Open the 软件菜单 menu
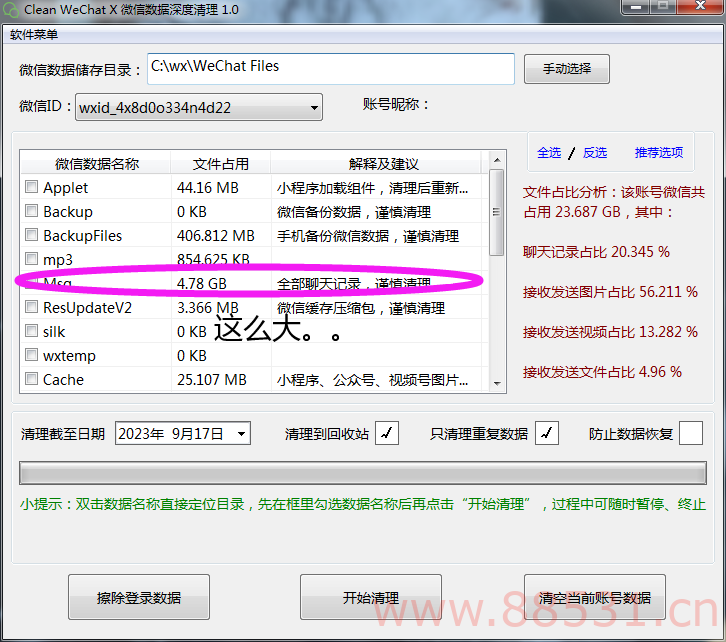The height and width of the screenshot is (642, 726). pos(34,35)
